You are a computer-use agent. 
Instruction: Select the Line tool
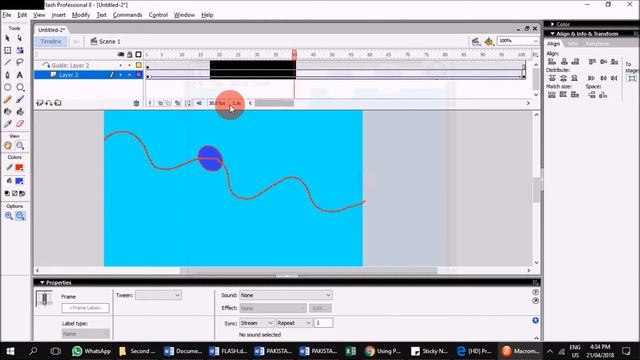(7, 62)
